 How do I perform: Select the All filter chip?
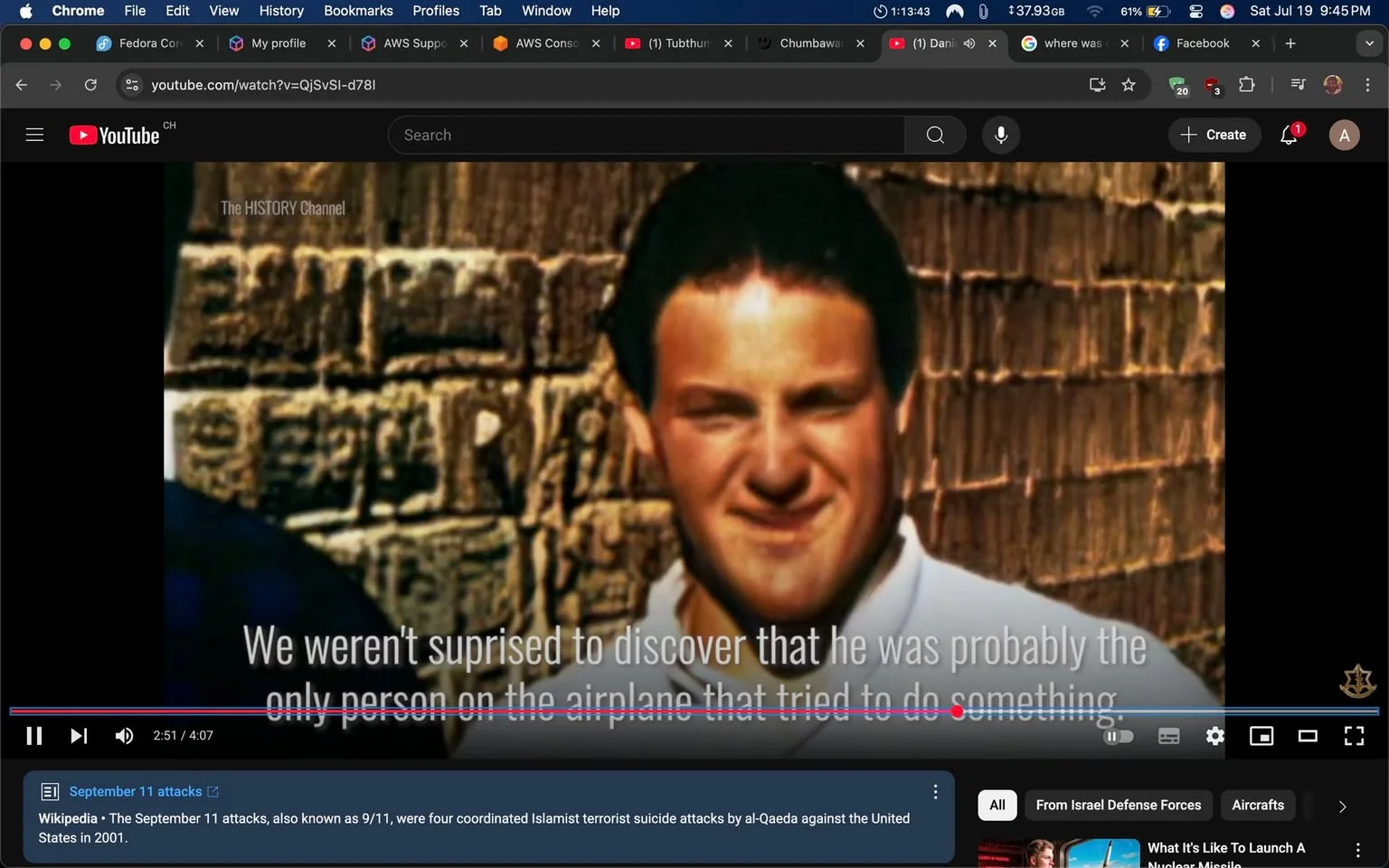pos(997,805)
